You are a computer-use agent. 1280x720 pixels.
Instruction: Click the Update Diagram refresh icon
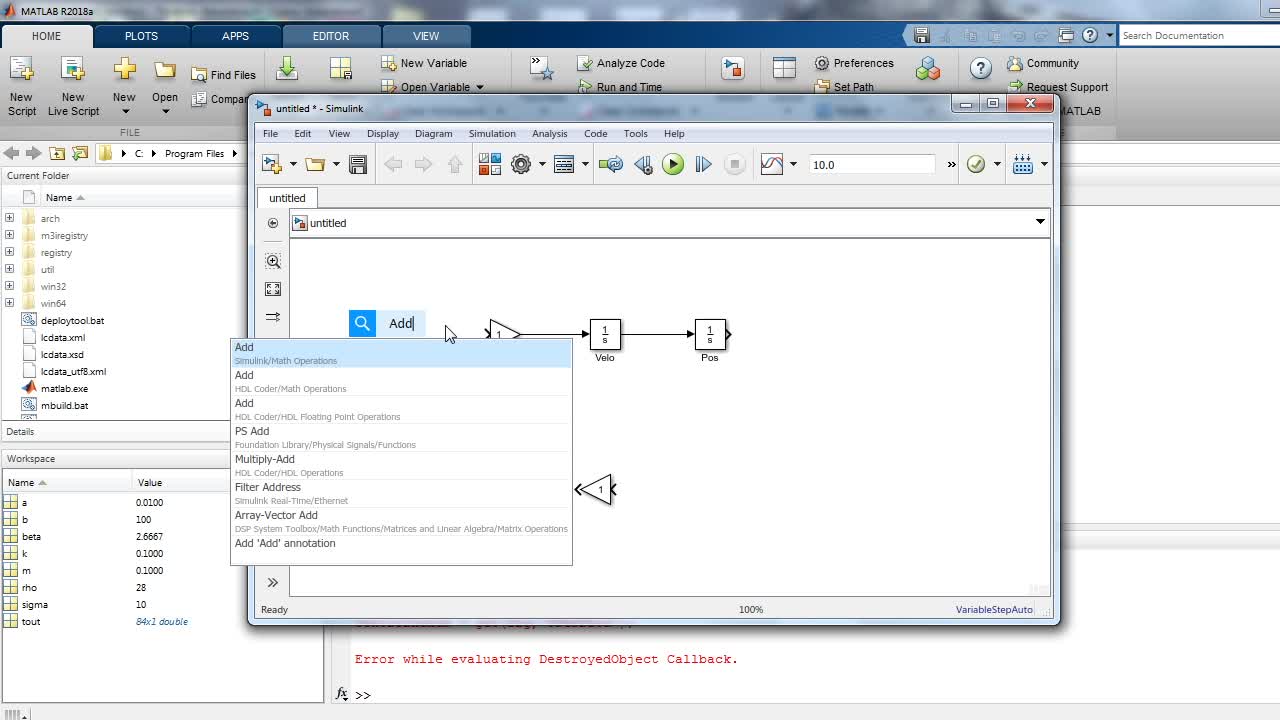pyautogui.click(x=611, y=164)
